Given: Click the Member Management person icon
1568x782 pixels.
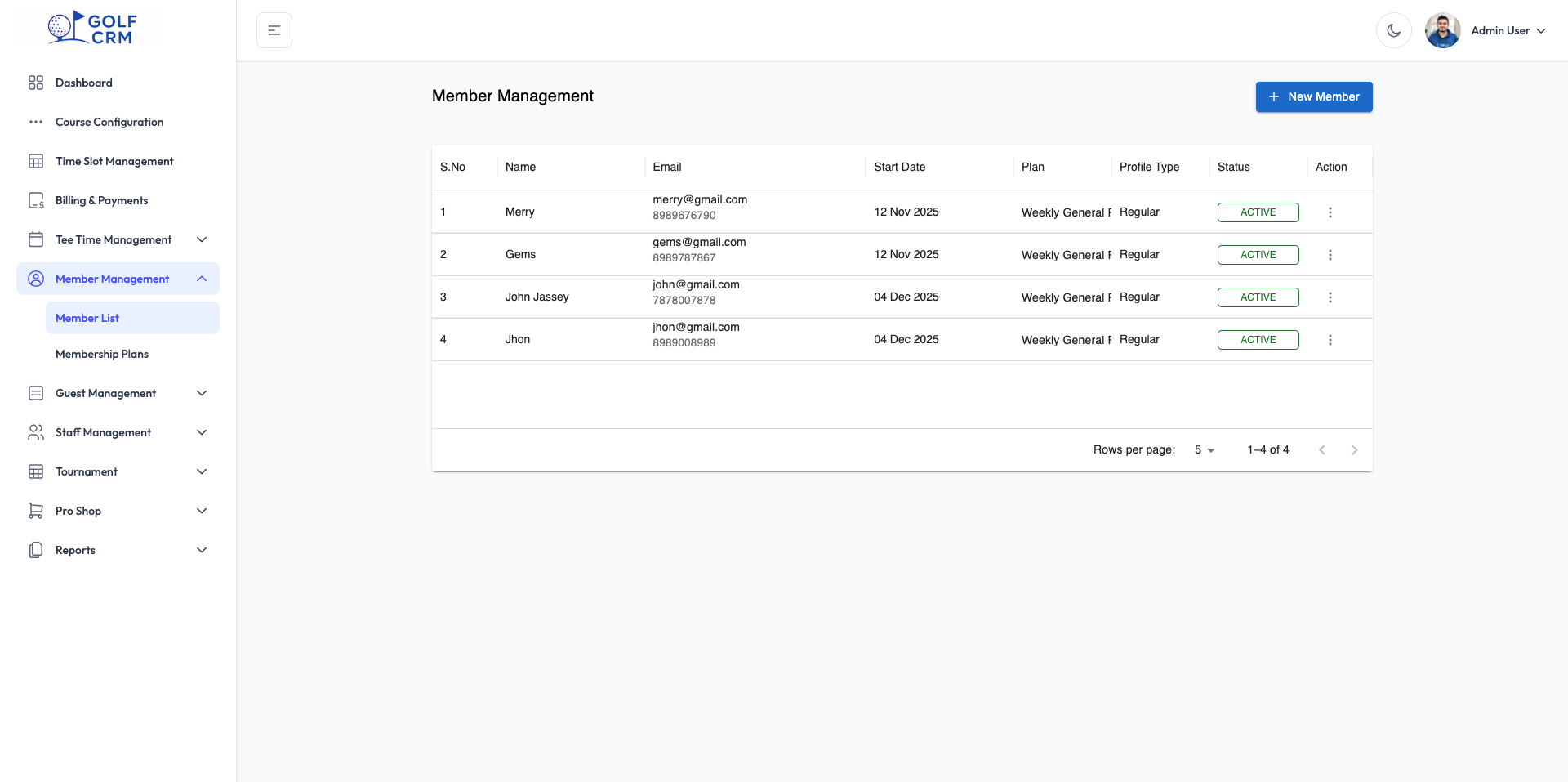Looking at the screenshot, I should [36, 279].
